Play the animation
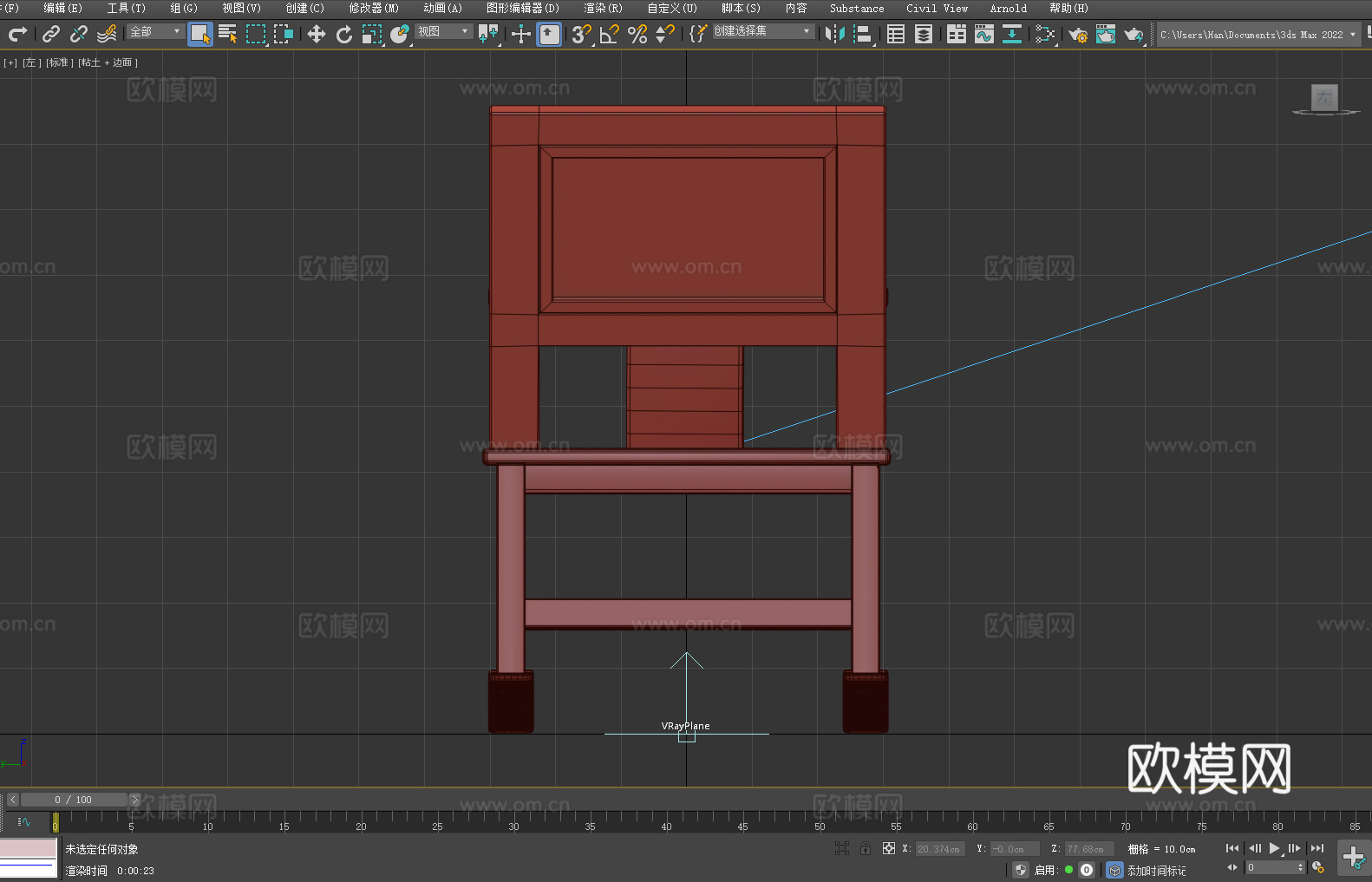Viewport: 1372px width, 882px height. coord(1274,848)
